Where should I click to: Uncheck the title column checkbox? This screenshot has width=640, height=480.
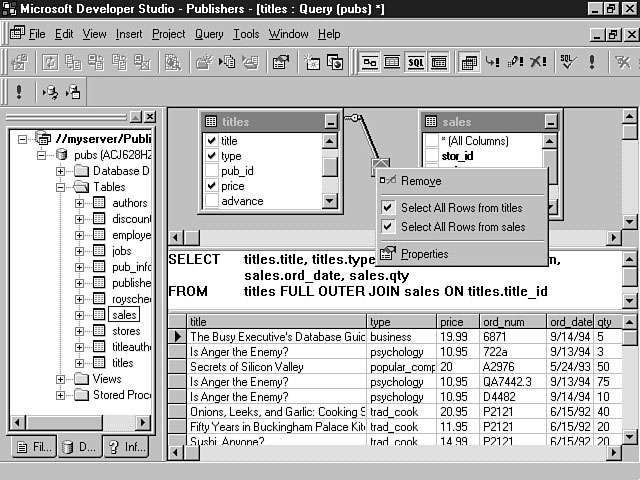(x=211, y=141)
